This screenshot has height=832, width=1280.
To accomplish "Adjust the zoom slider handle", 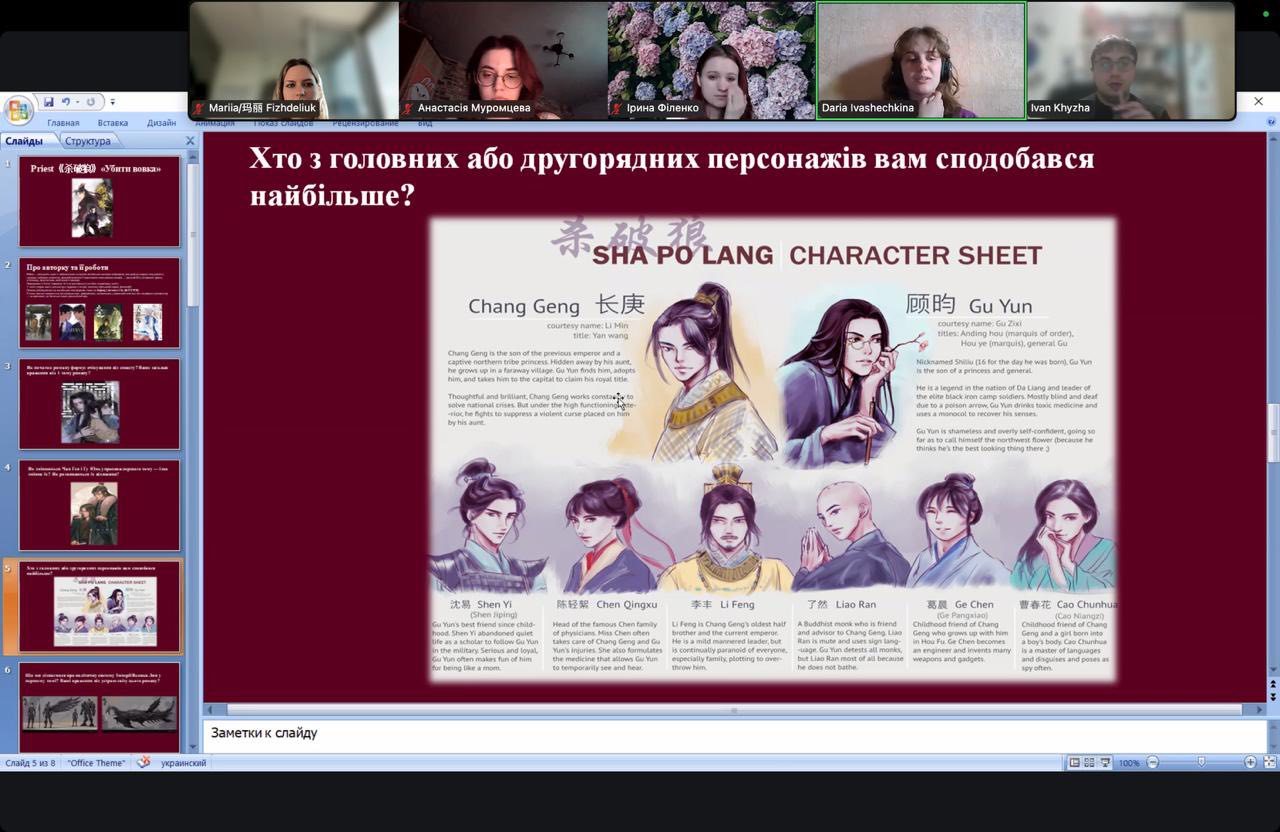I will click(x=1201, y=762).
